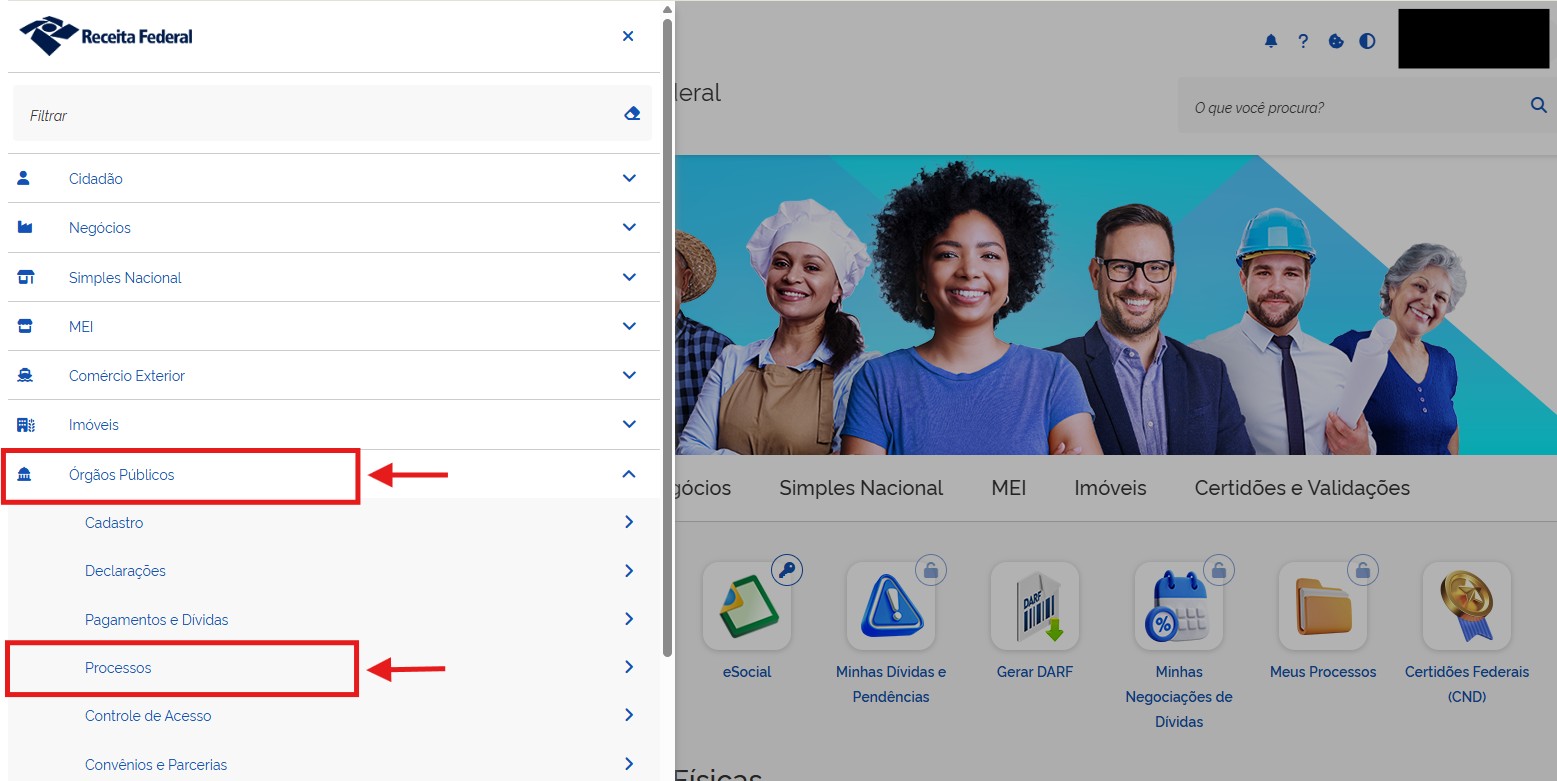Click the Certidões Federais (CND) medal icon

coord(1466,606)
